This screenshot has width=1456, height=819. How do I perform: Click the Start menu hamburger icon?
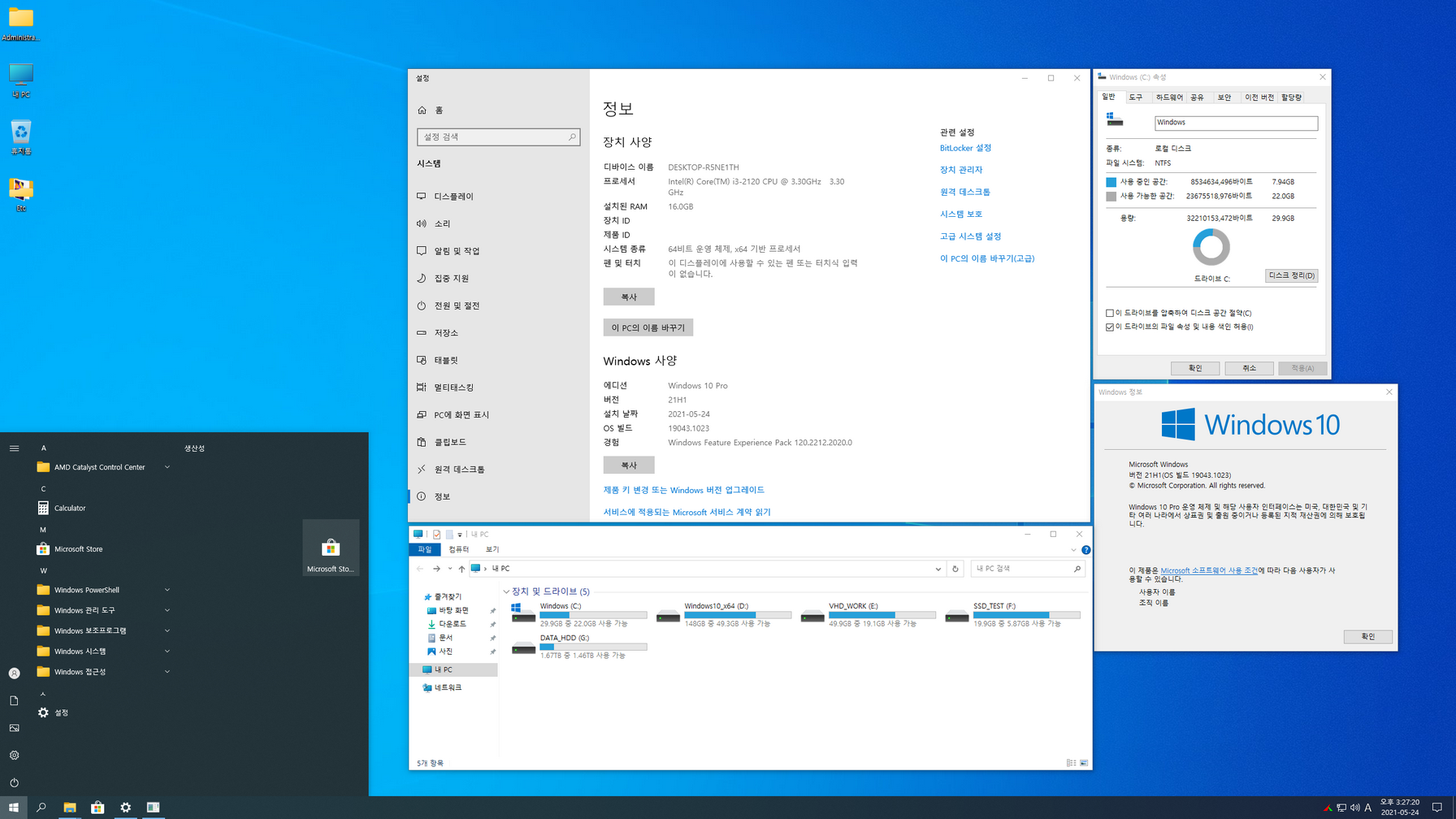tap(14, 448)
